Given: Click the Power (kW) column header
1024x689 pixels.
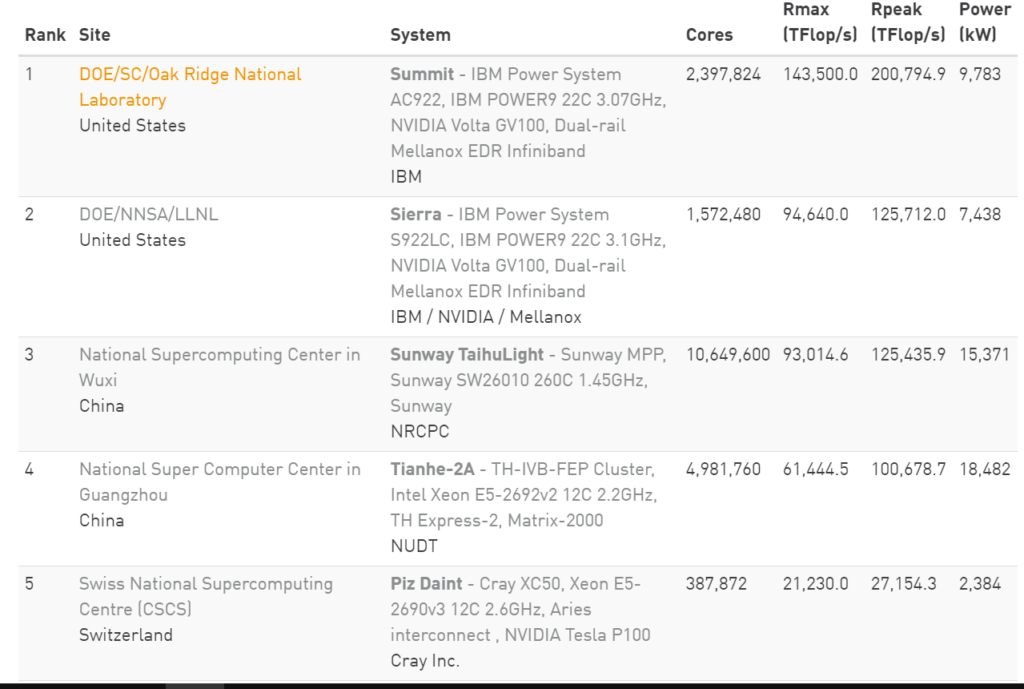Looking at the screenshot, I should [x=985, y=22].
